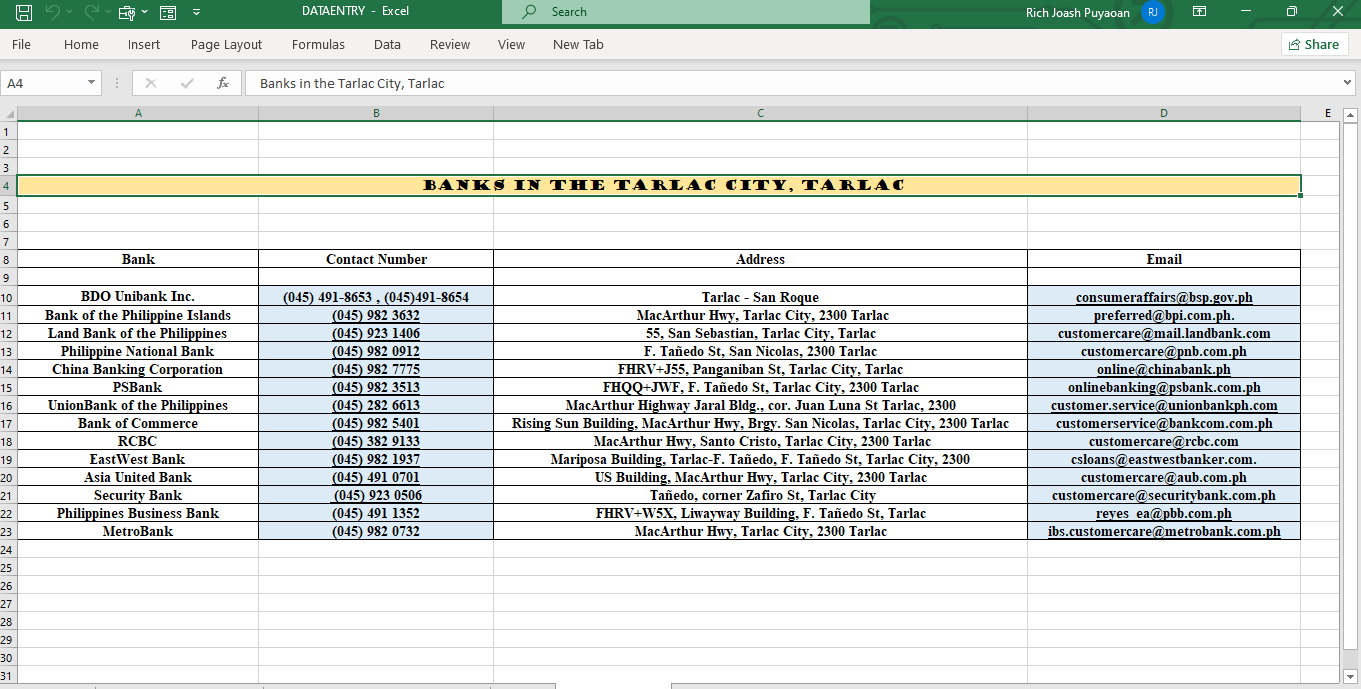This screenshot has height=689, width=1361.
Task: Click the Select All corner of the sheet
Action: point(8,113)
